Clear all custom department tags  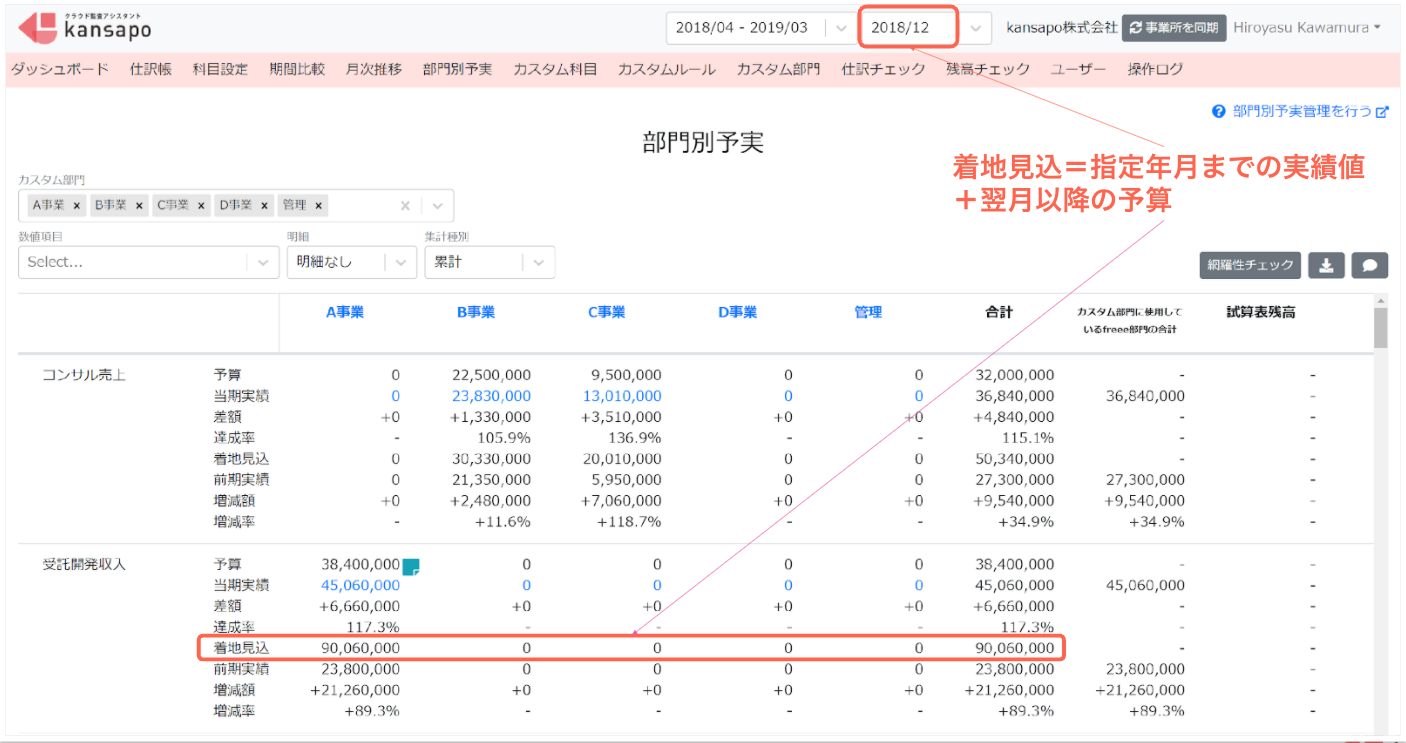(405, 205)
